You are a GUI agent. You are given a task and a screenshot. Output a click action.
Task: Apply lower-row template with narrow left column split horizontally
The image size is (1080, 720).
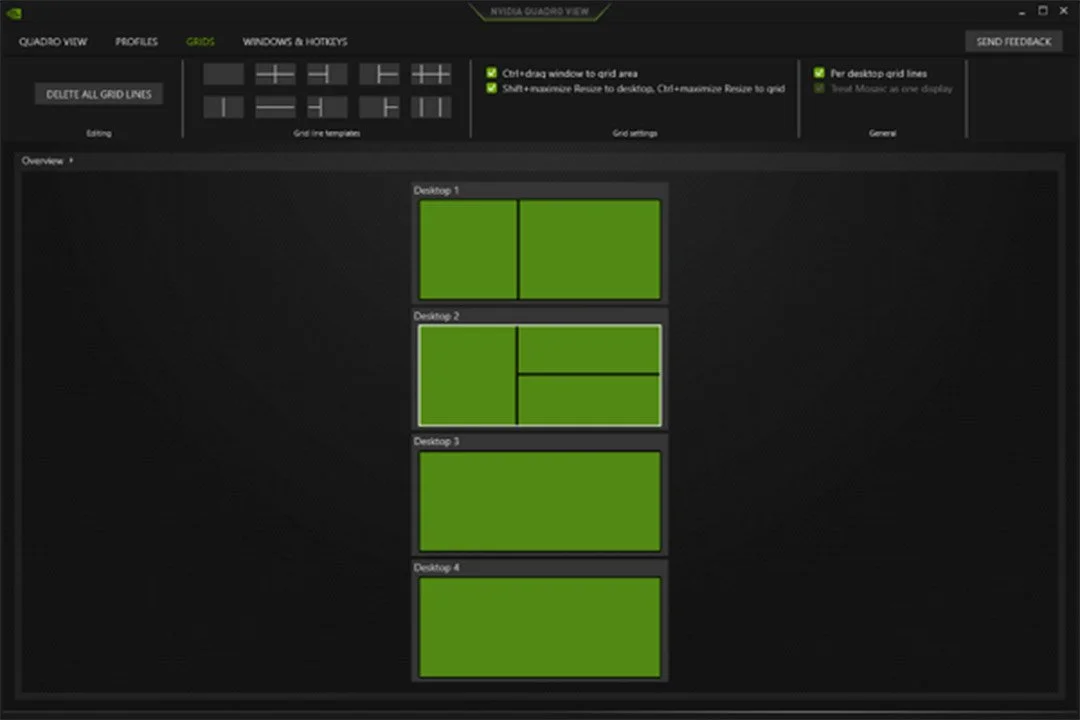pos(327,107)
